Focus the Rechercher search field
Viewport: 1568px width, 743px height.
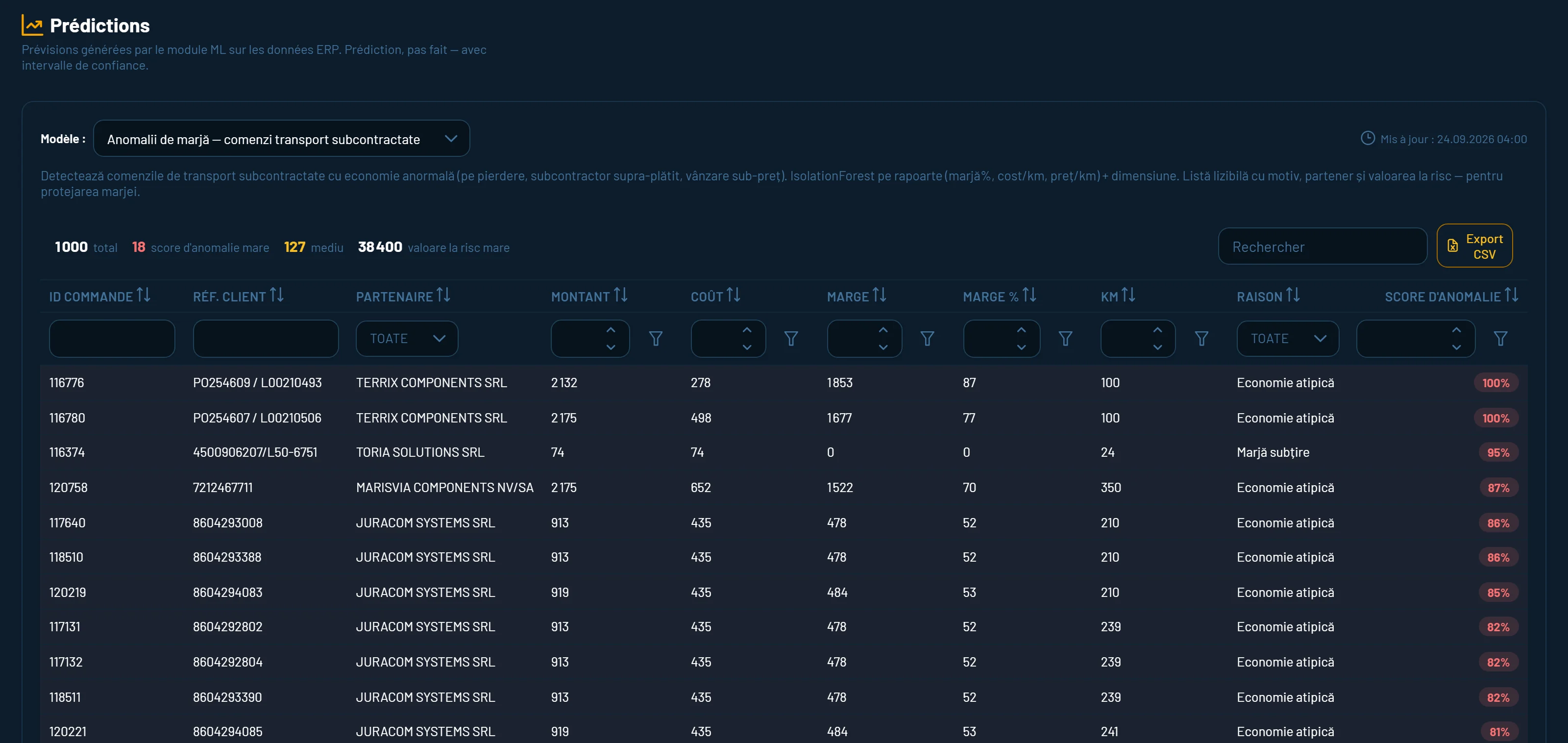pyautogui.click(x=1323, y=247)
